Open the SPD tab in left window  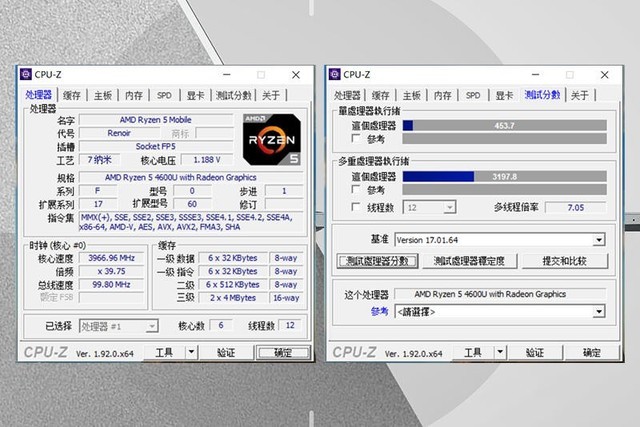pos(164,96)
